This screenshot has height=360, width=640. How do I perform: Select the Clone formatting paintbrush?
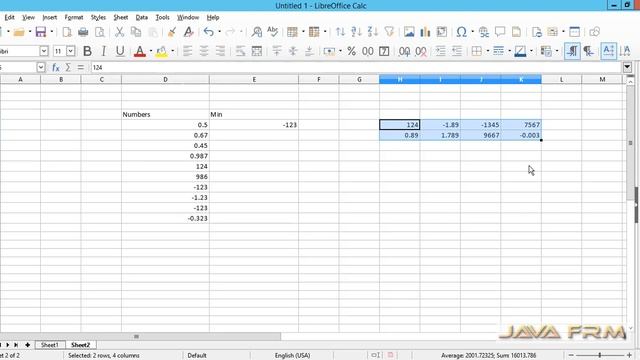point(172,32)
